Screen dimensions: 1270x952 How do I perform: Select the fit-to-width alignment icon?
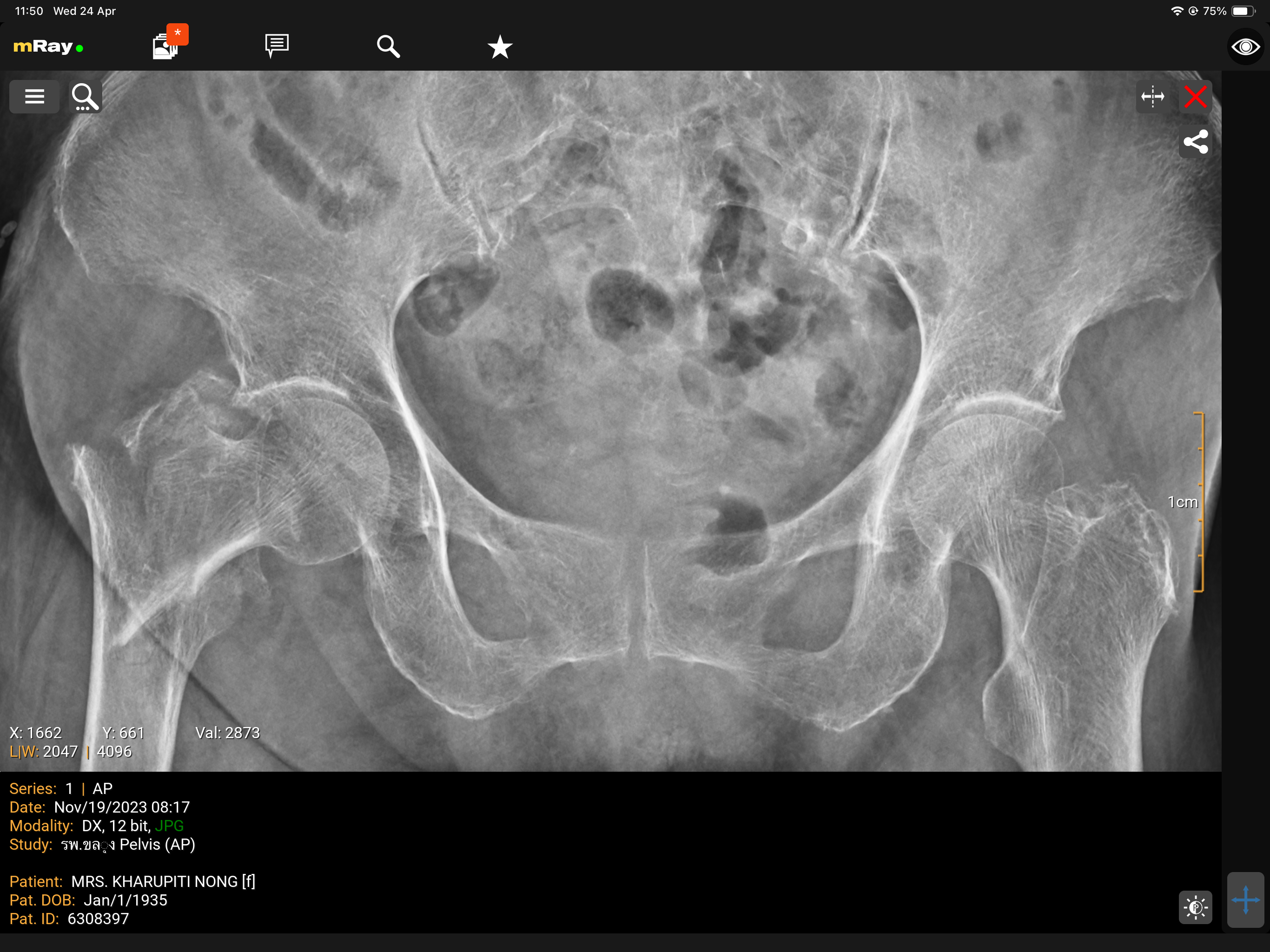point(1152,97)
